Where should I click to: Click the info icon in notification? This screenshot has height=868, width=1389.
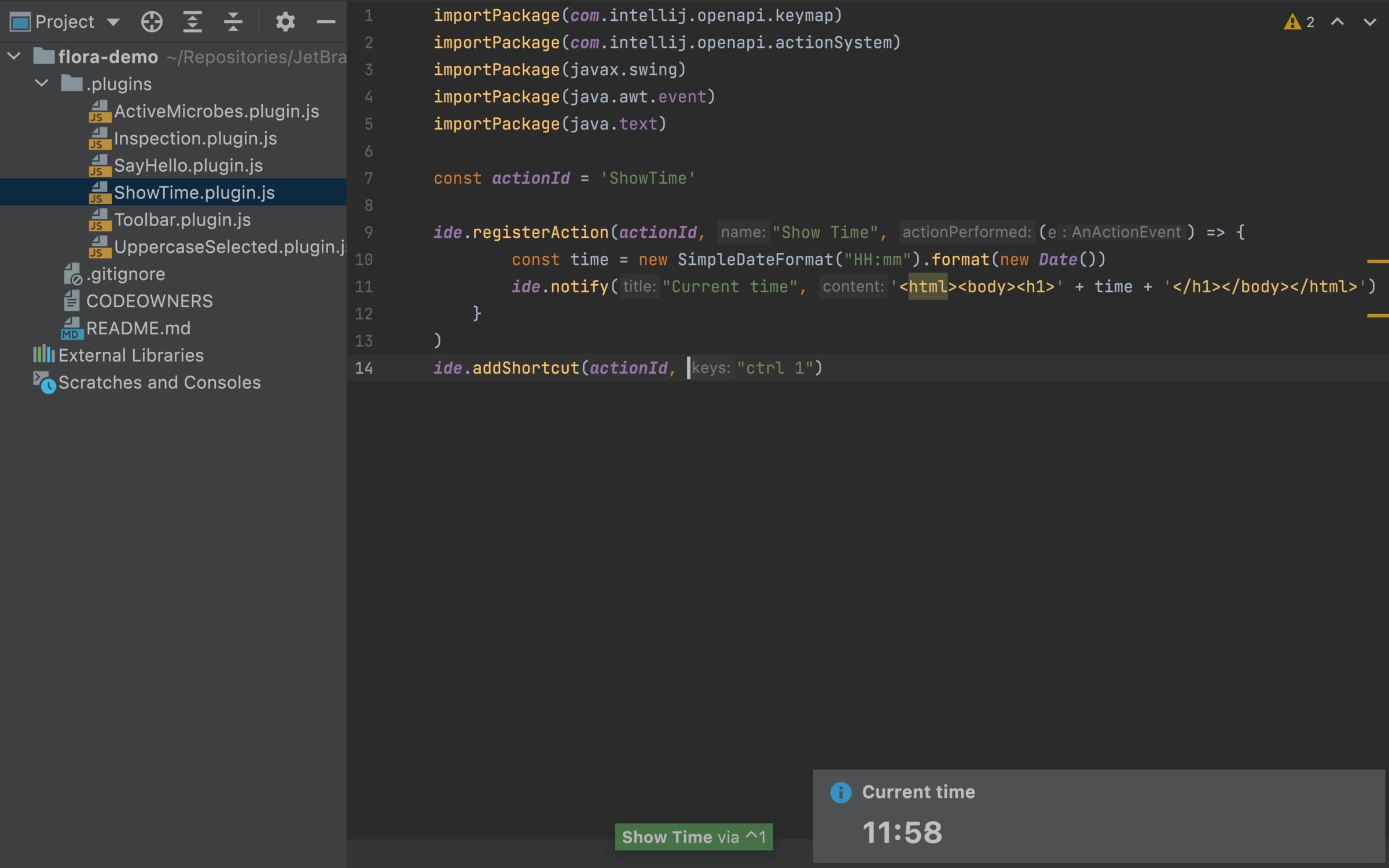(x=841, y=792)
